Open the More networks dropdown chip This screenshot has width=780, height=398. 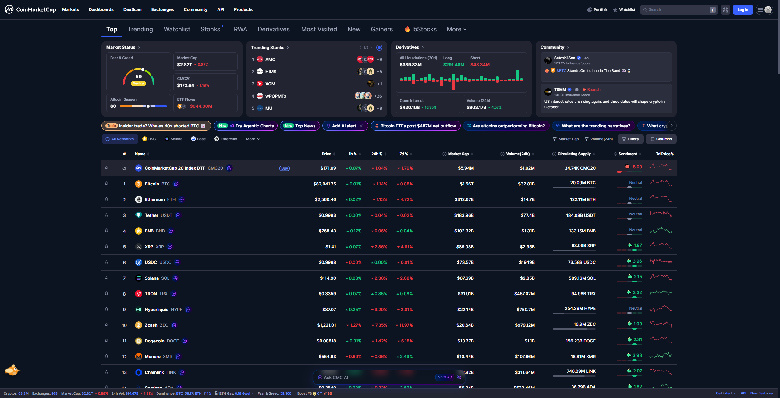point(252,139)
